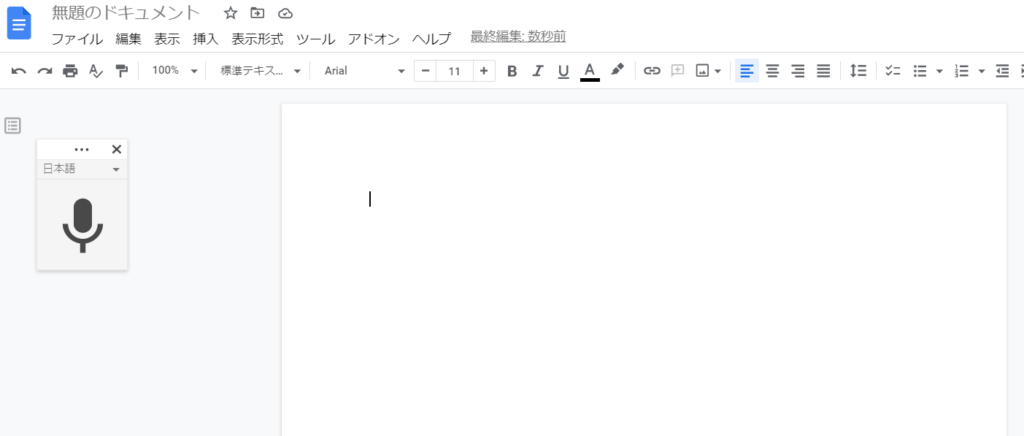Align text right
This screenshot has height=436, width=1024.
click(798, 71)
